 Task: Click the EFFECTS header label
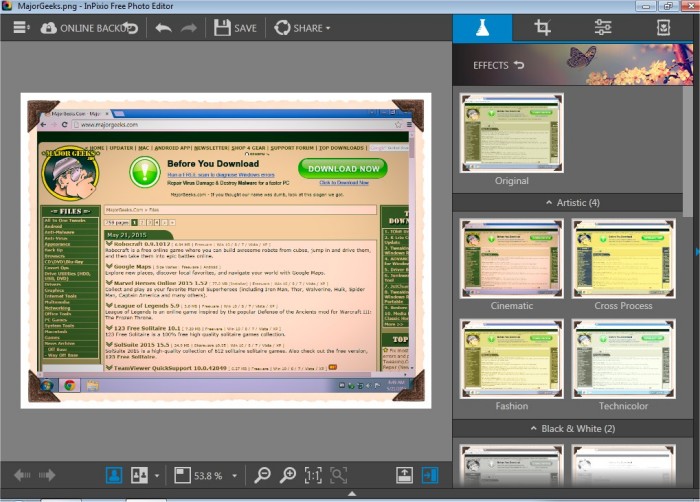[491, 65]
